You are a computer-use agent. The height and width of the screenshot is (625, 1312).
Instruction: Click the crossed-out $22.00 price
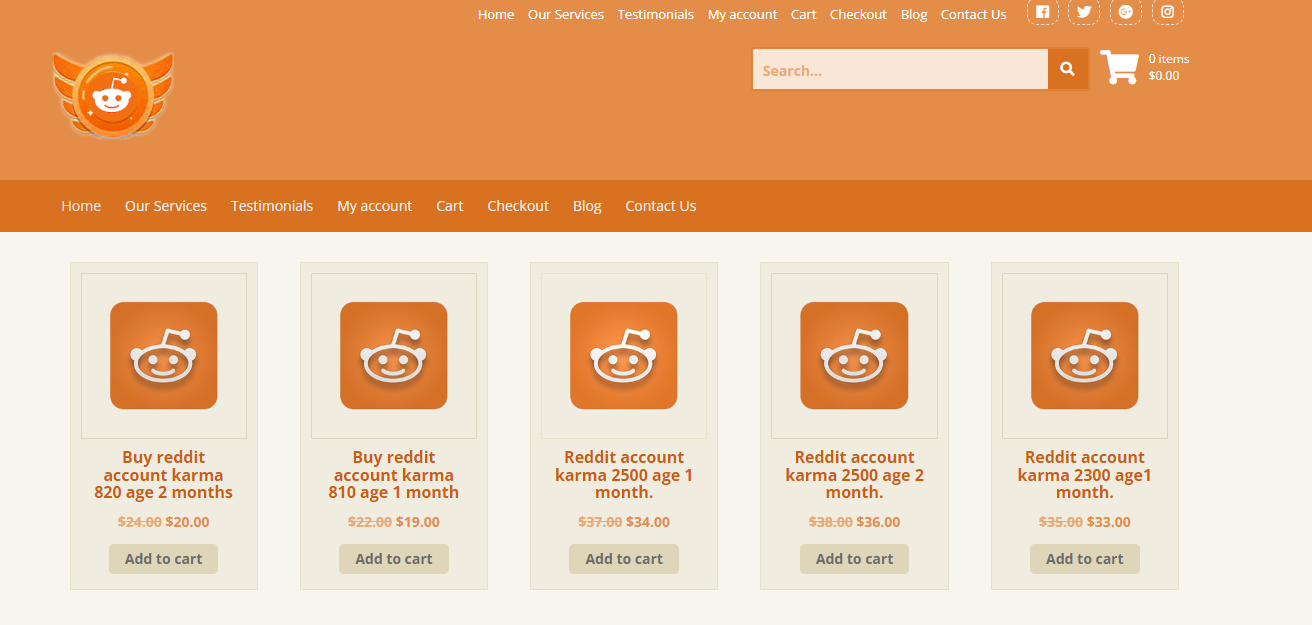coord(370,522)
